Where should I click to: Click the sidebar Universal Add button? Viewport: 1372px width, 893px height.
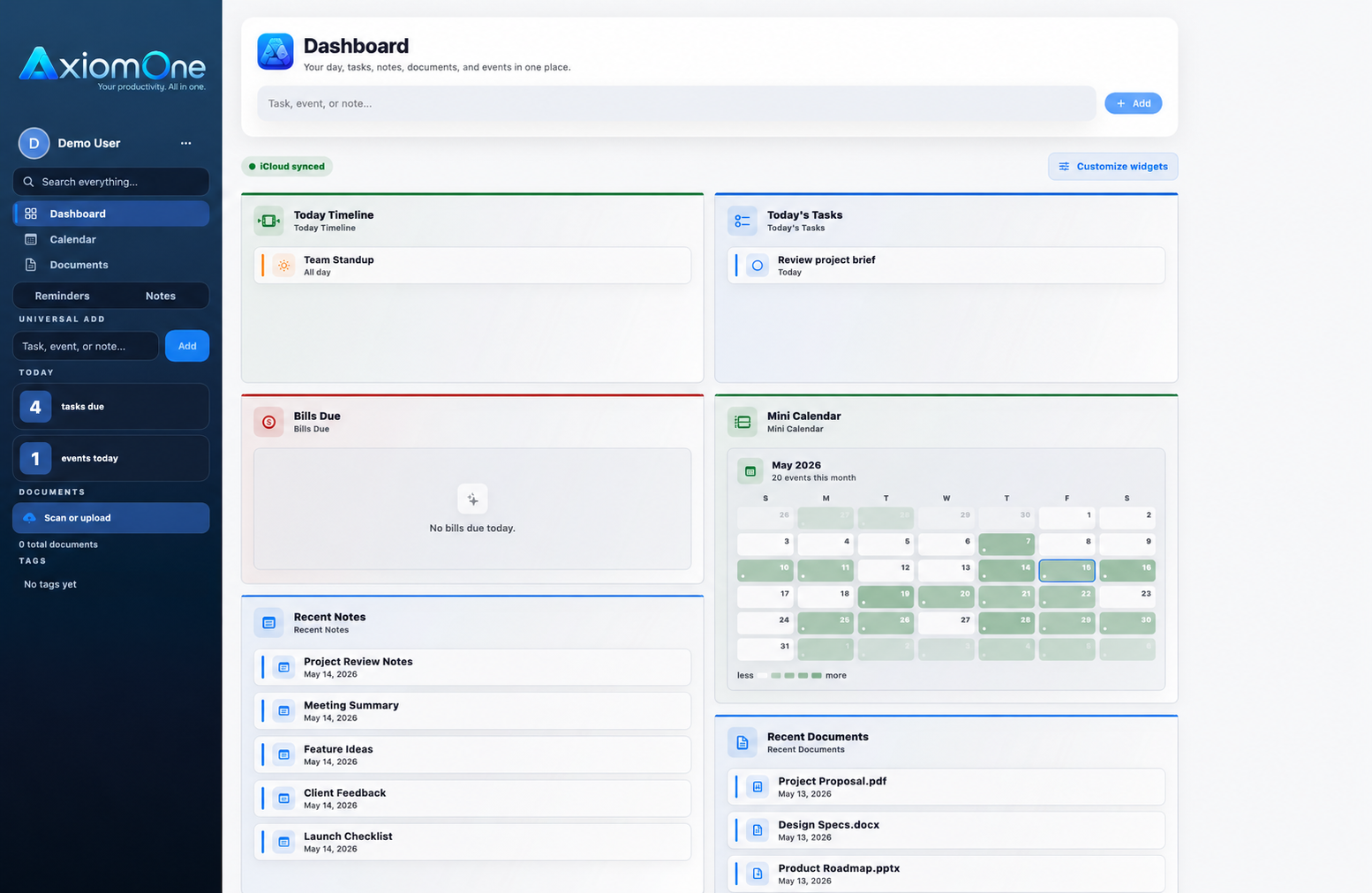pyautogui.click(x=187, y=346)
